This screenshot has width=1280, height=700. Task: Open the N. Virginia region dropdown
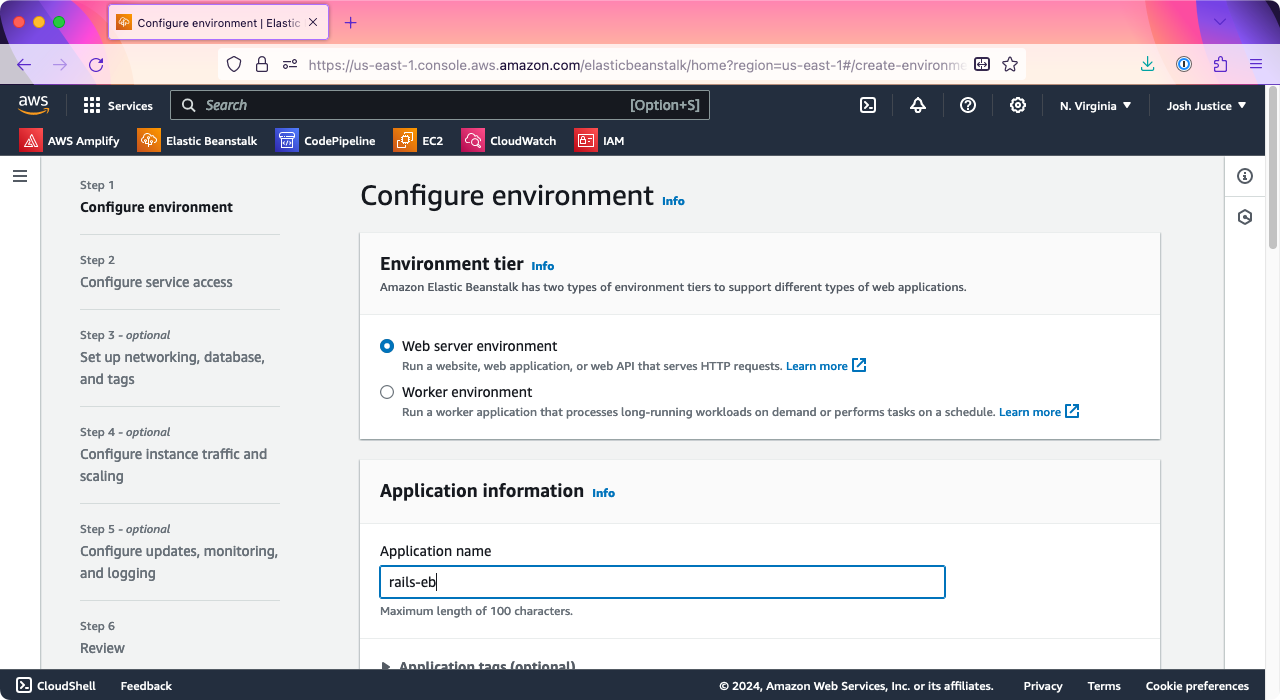pos(1095,105)
